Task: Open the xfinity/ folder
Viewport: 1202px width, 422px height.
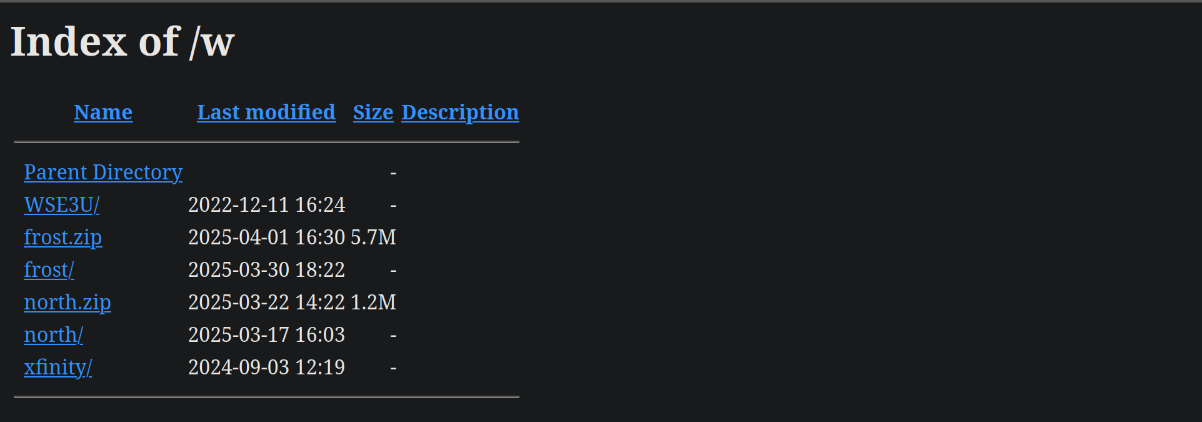Action: coord(58,368)
